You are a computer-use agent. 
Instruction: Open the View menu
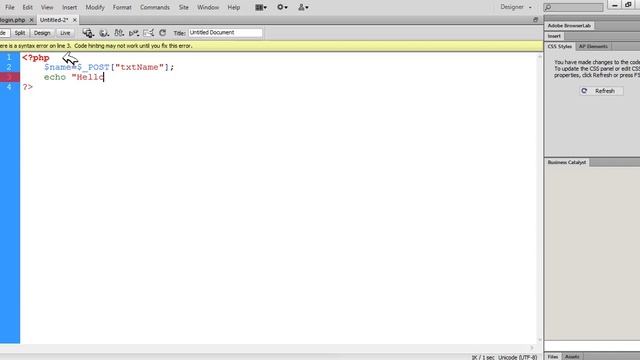point(47,7)
